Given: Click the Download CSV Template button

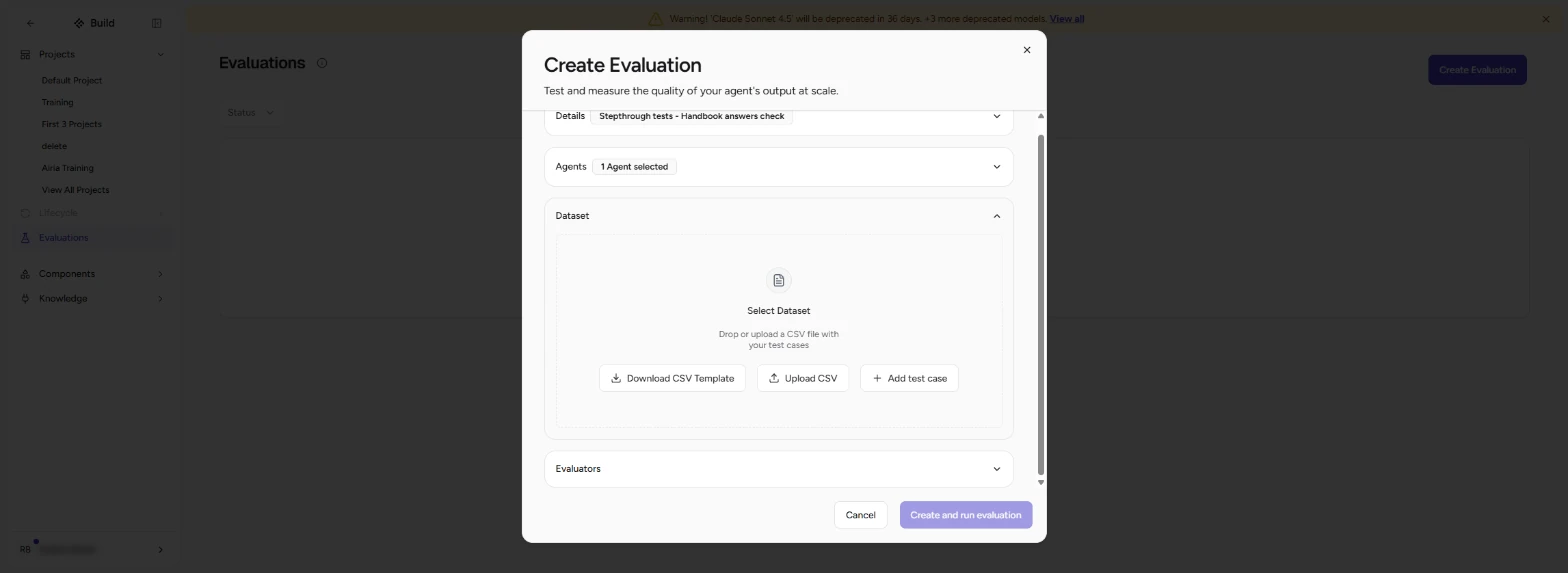Looking at the screenshot, I should 672,378.
